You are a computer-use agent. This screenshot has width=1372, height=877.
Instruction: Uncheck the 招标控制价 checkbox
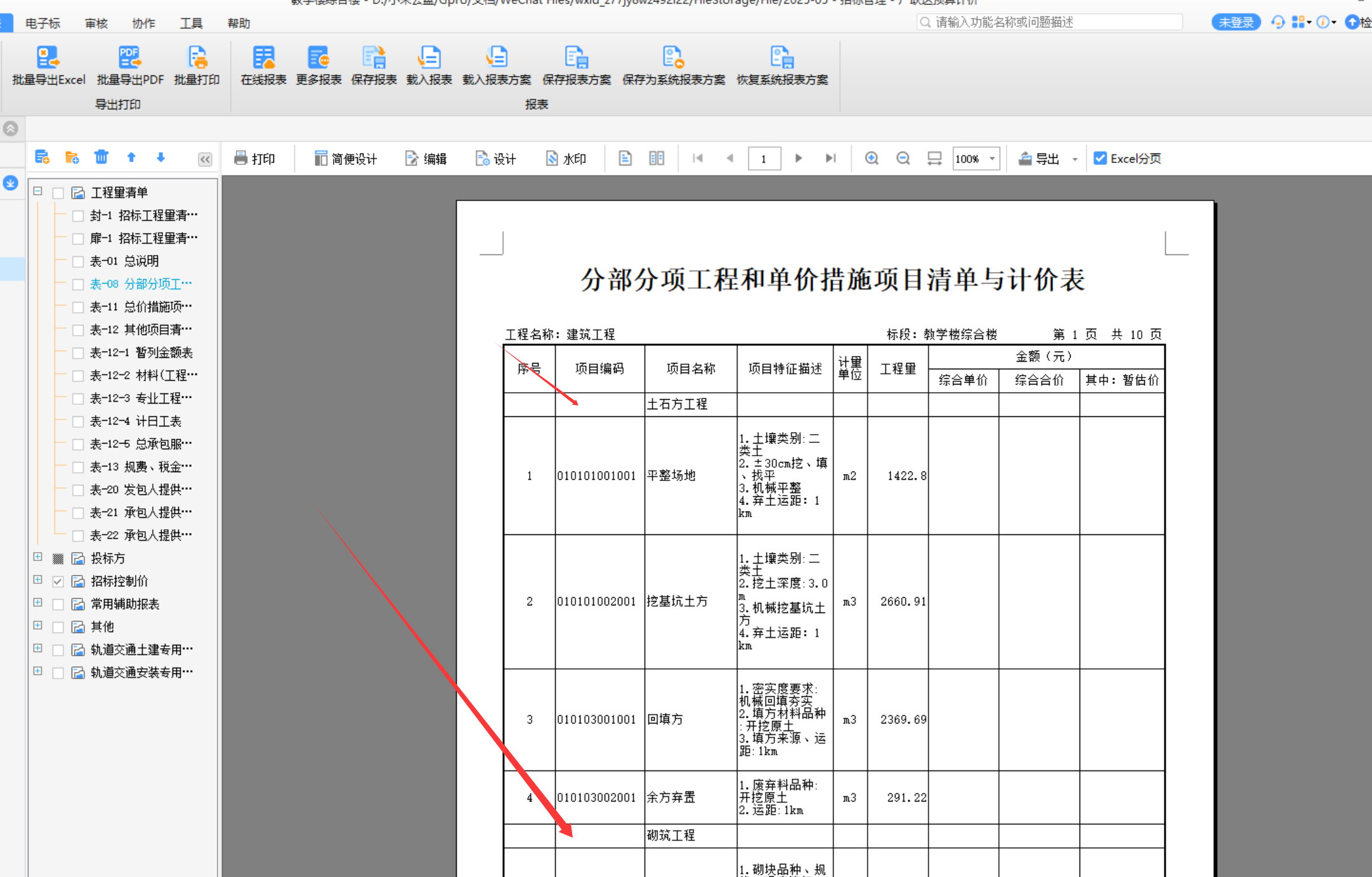click(x=58, y=581)
